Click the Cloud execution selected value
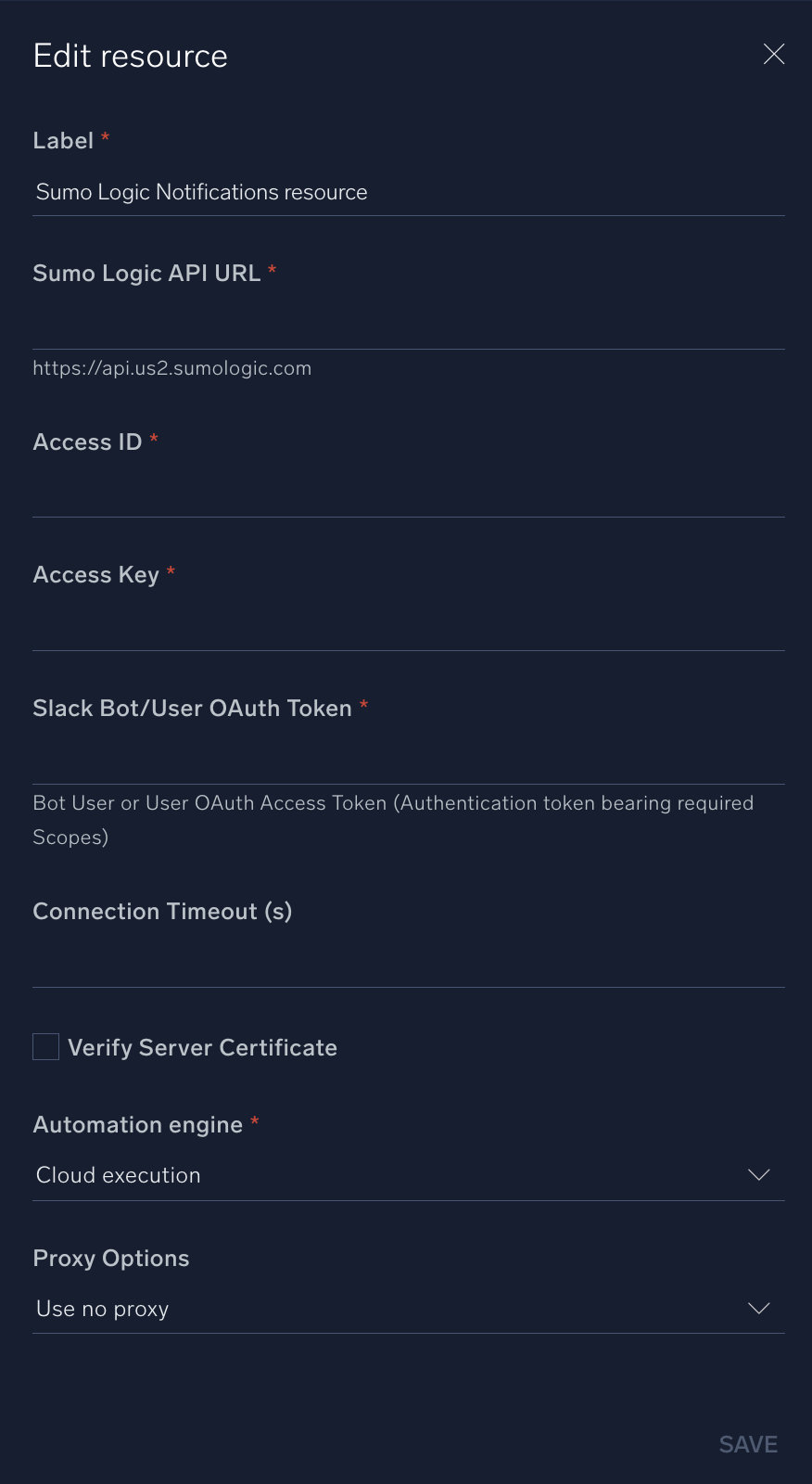 [118, 1174]
